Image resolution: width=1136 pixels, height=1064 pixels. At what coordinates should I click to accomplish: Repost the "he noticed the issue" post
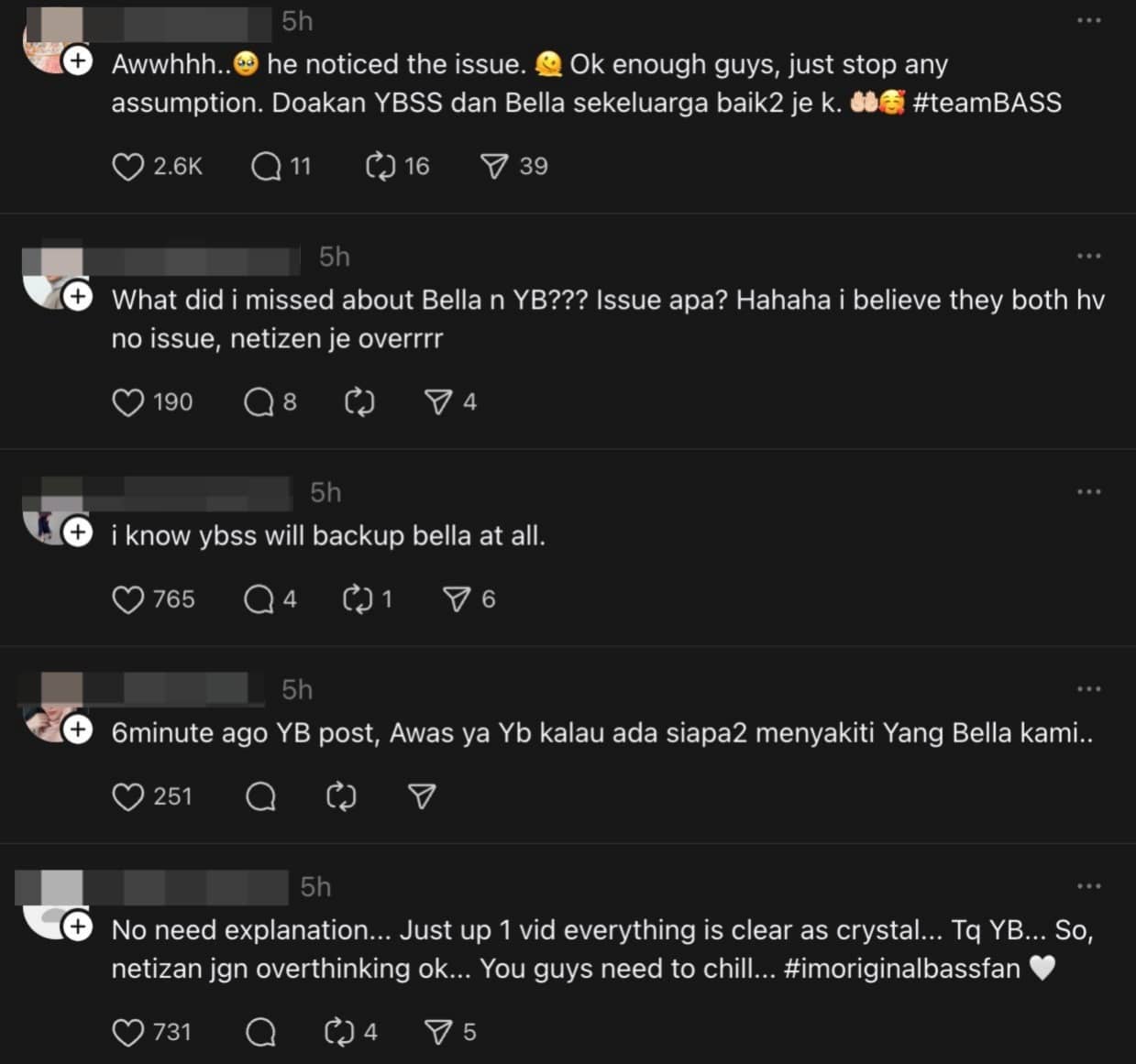(x=380, y=167)
